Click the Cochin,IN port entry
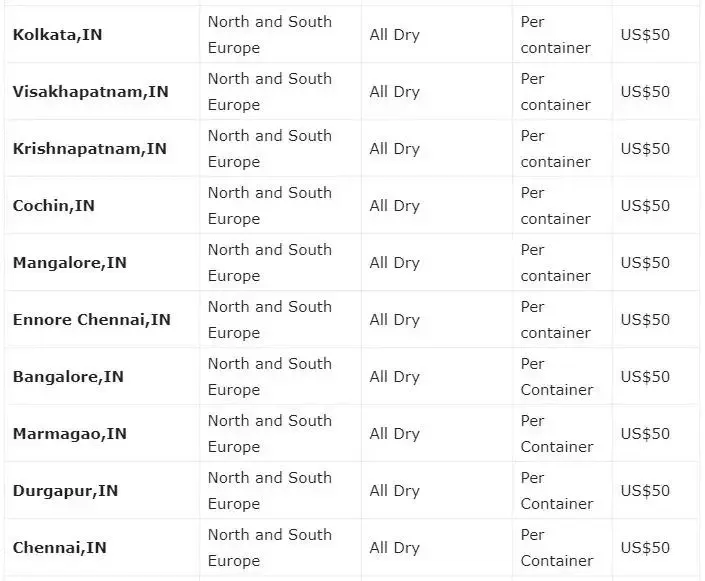The image size is (705, 581). coord(54,206)
